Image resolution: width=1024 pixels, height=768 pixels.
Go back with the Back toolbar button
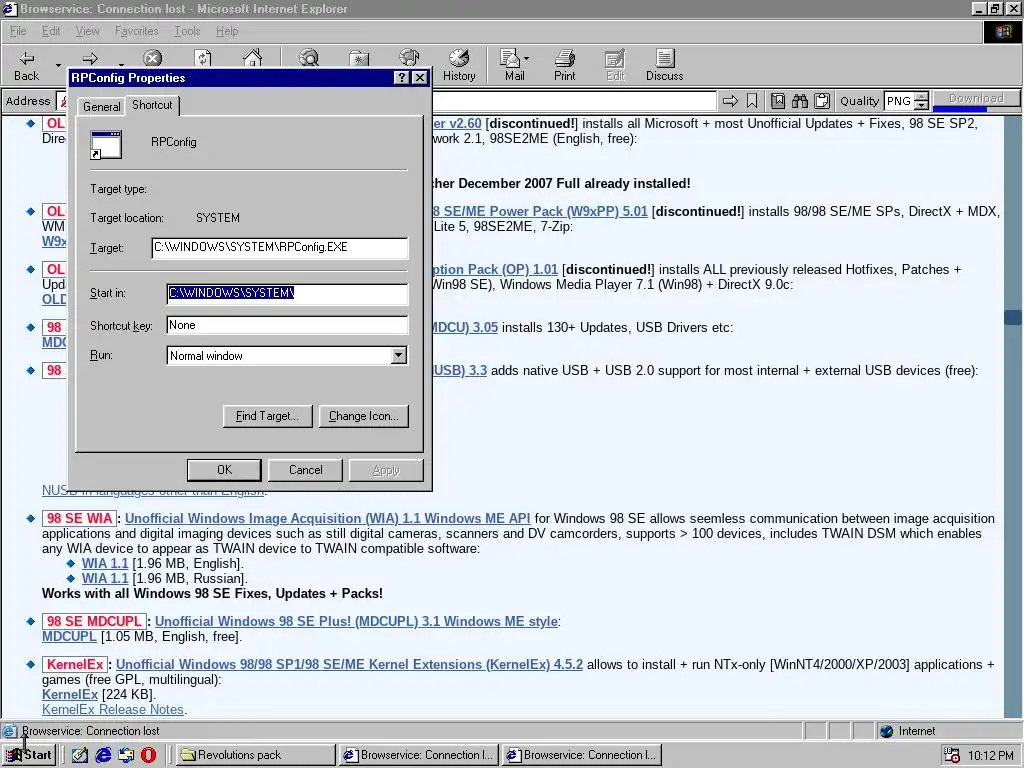(26, 65)
